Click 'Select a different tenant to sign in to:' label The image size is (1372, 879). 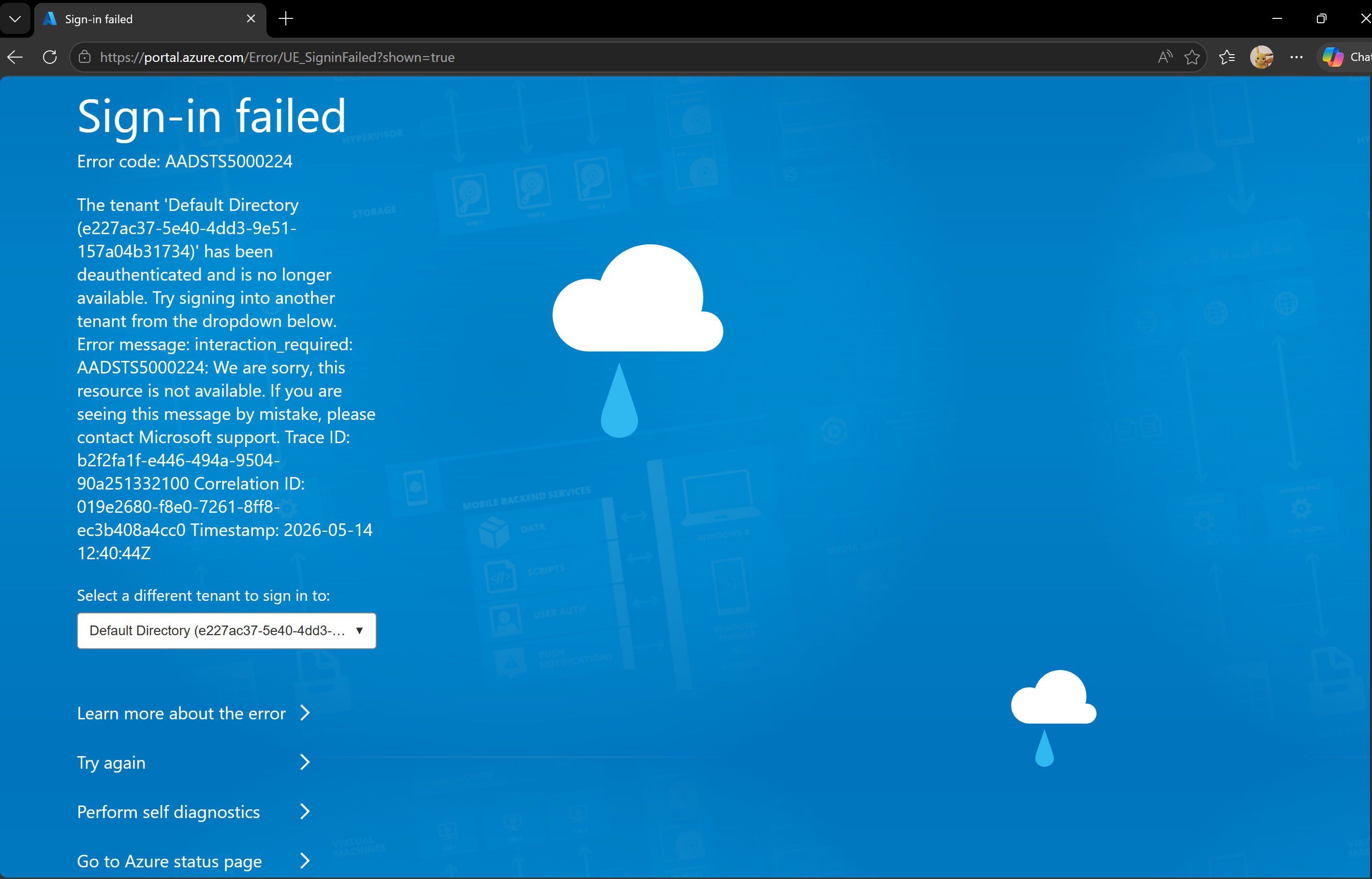[x=204, y=596]
